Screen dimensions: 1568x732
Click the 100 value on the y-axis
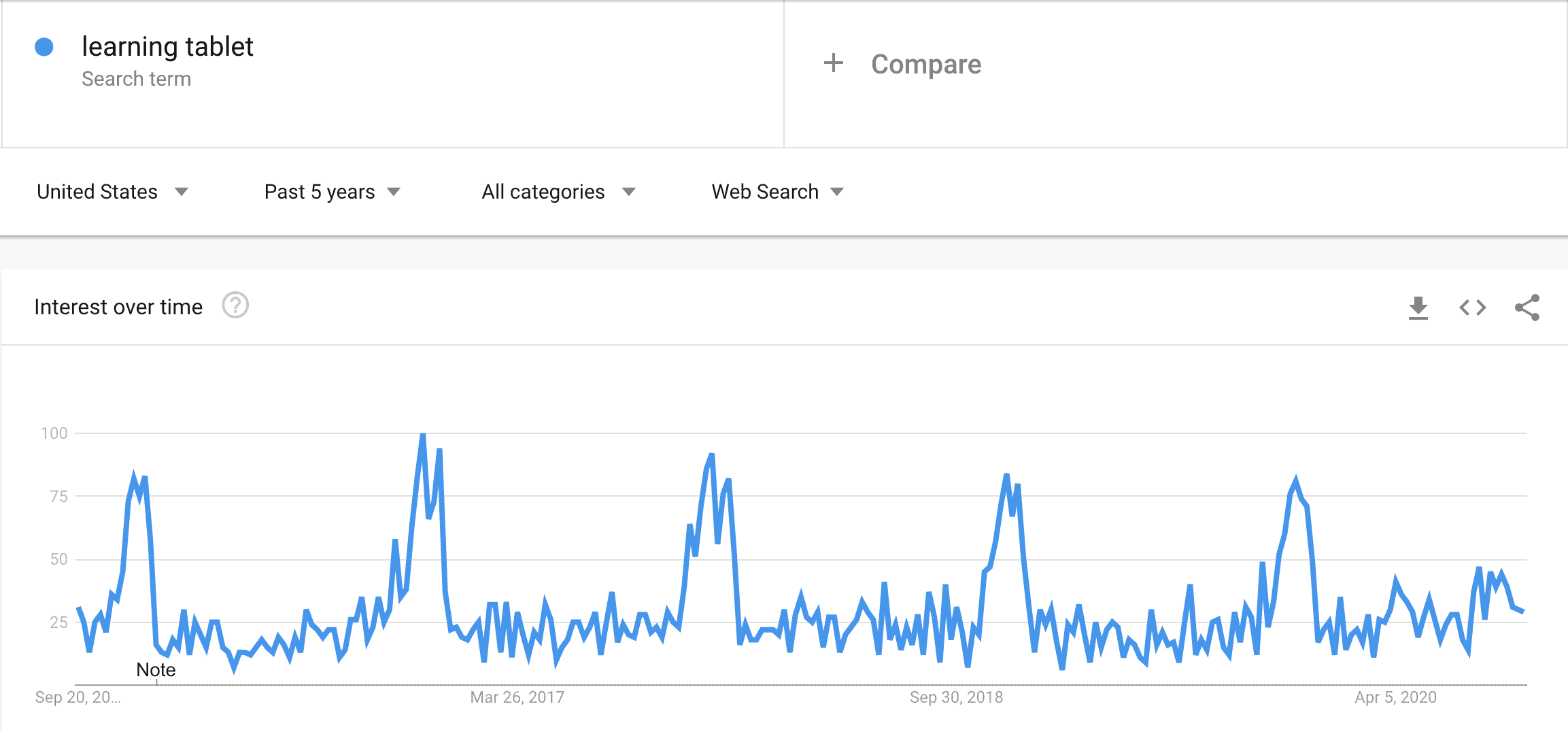pos(54,433)
